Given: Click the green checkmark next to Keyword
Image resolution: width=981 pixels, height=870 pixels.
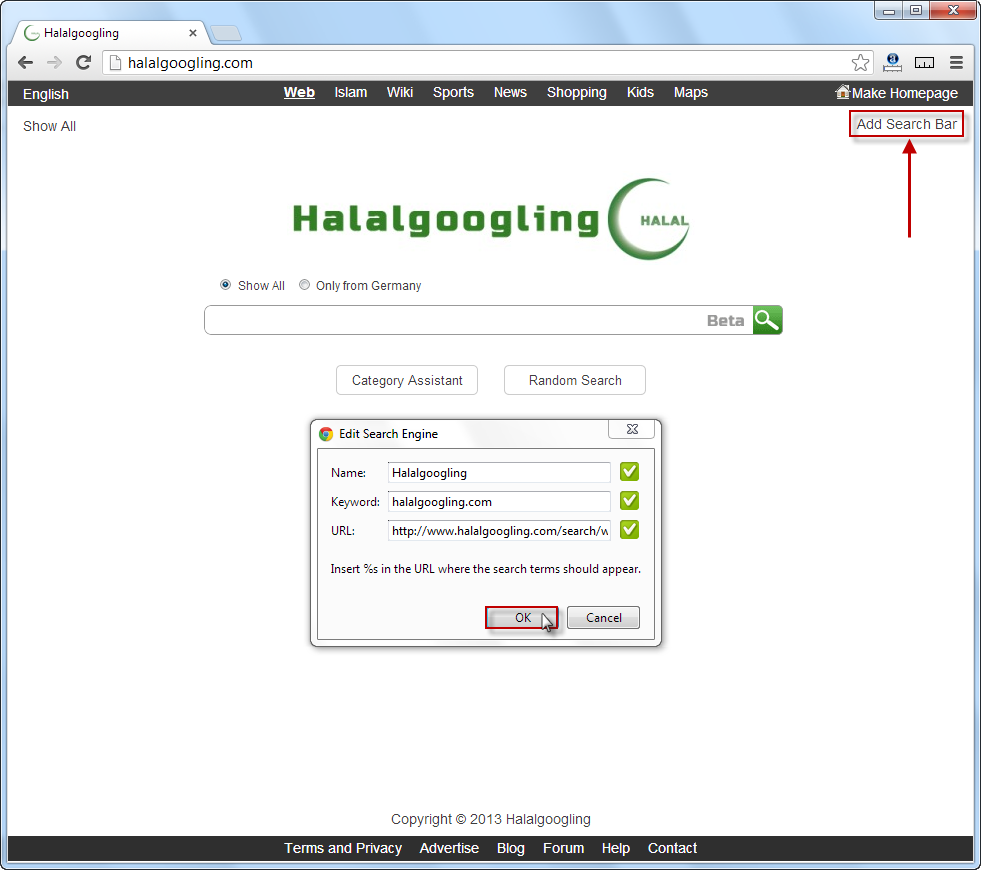Looking at the screenshot, I should pos(629,500).
